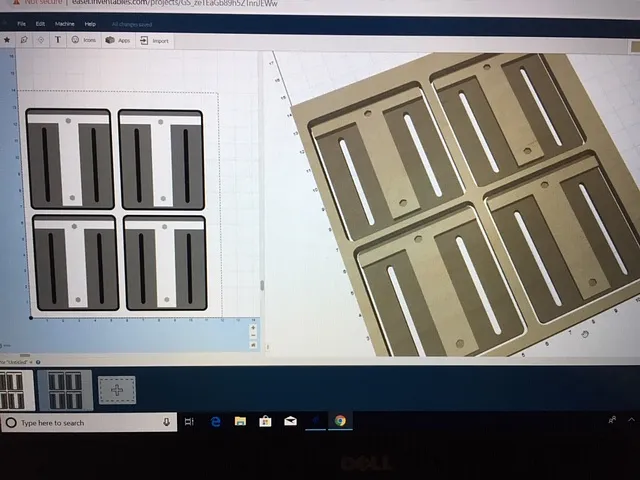Click the panel divider handle

(262, 285)
